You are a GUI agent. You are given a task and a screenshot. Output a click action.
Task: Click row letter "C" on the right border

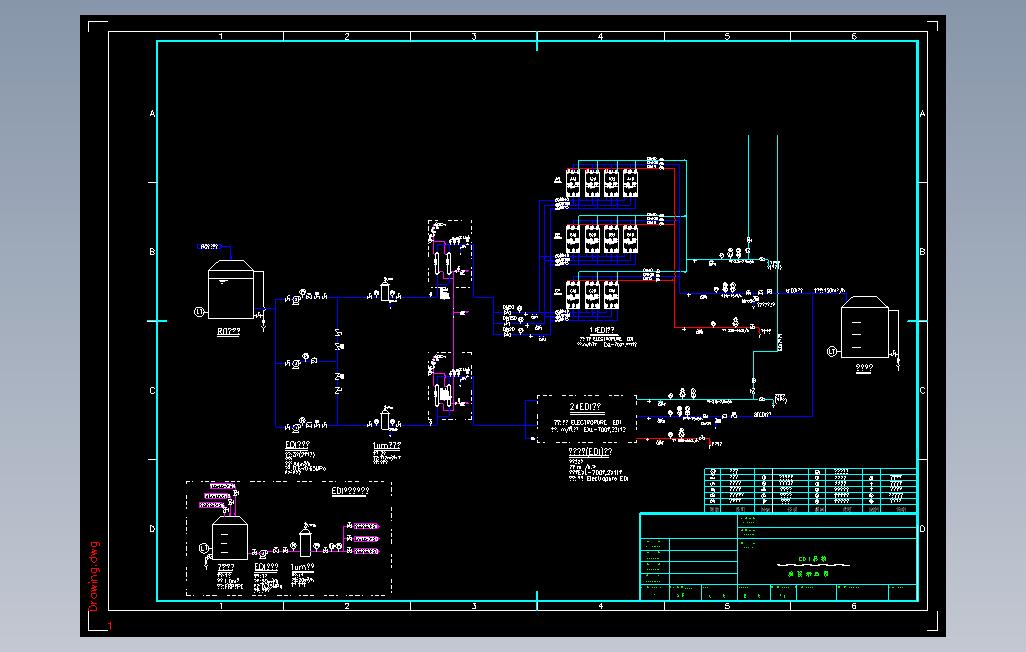coord(922,391)
